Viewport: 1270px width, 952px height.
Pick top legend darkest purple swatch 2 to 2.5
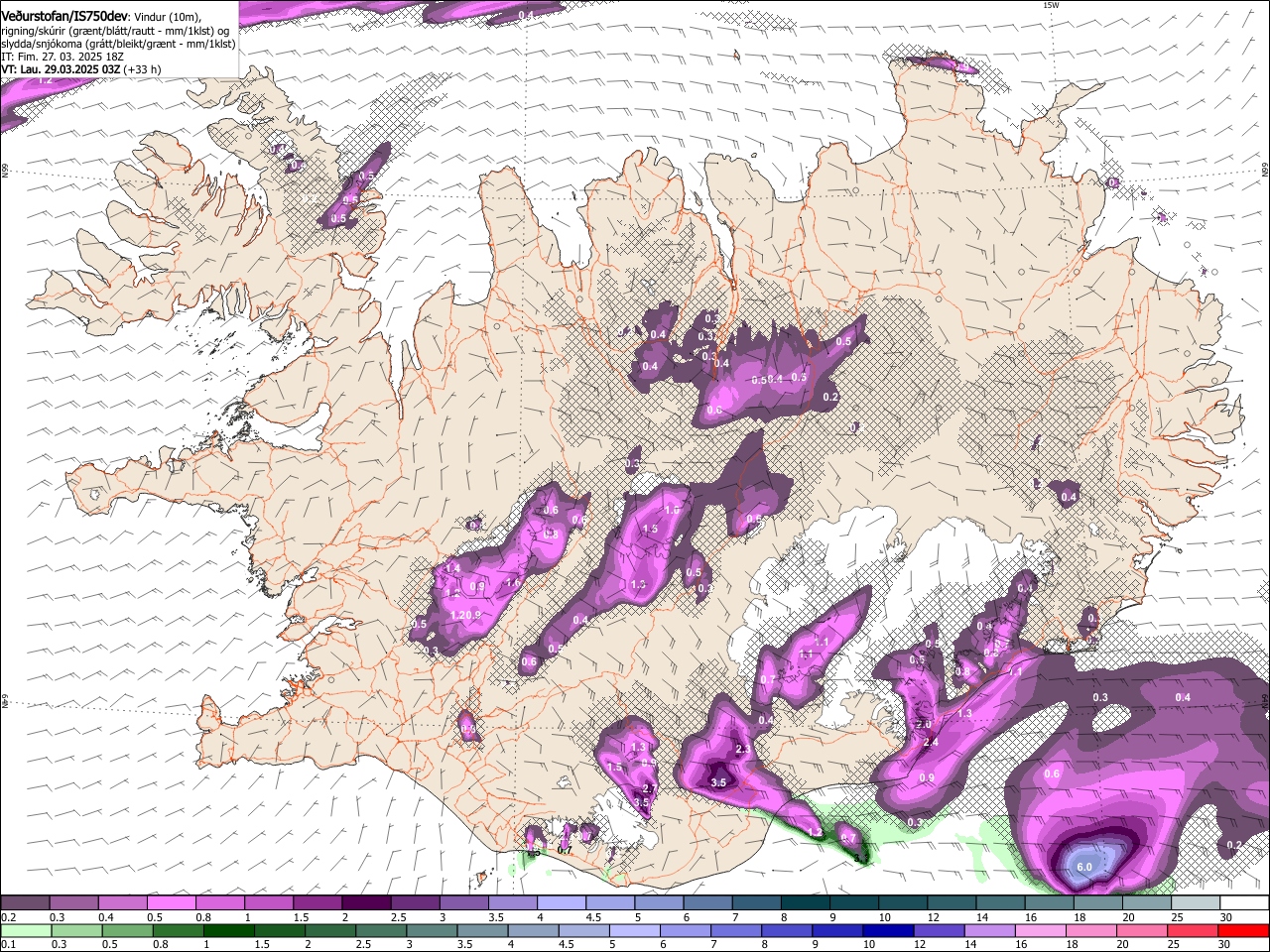click(x=365, y=903)
